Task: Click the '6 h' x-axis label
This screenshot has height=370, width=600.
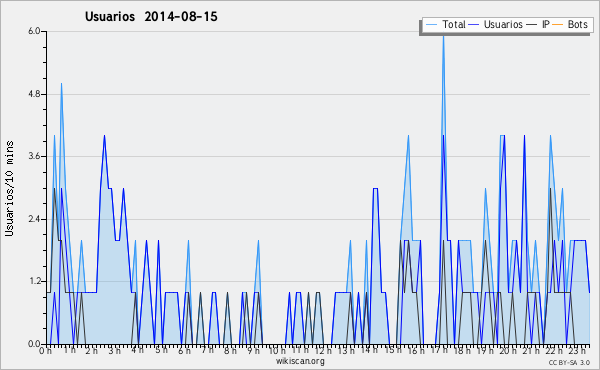Action: [184, 350]
